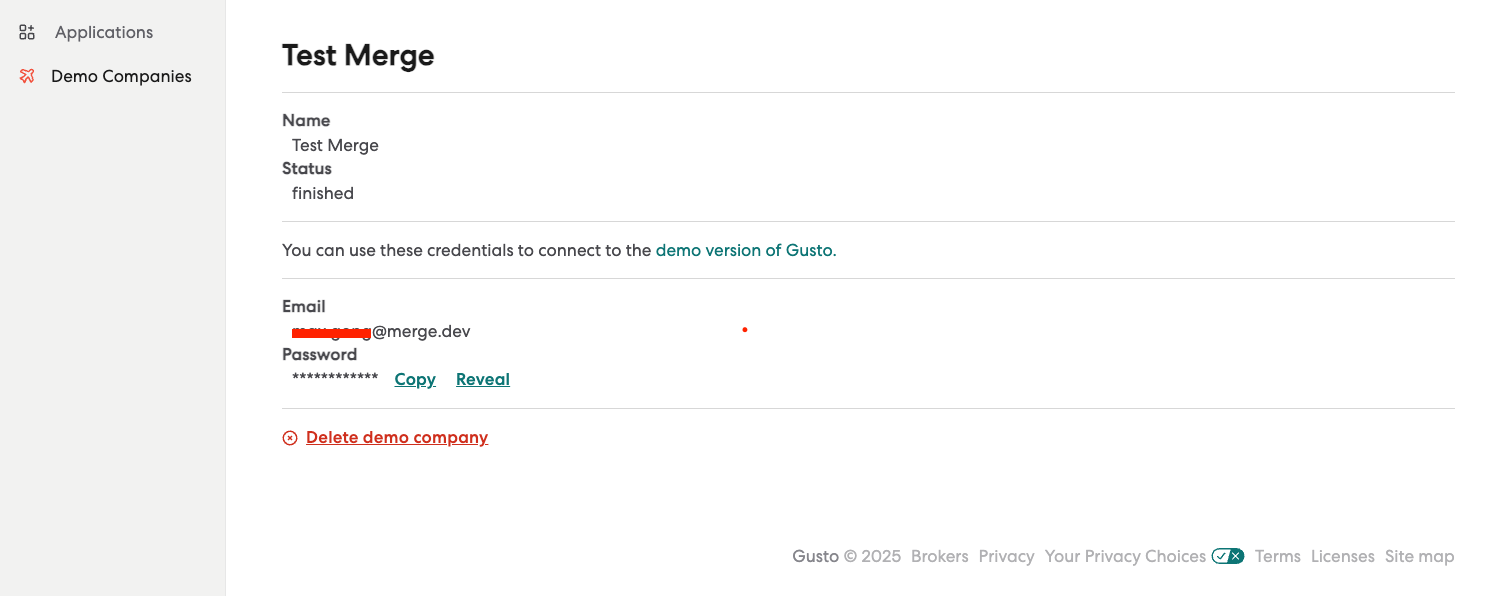The height and width of the screenshot is (596, 1509).
Task: Select Demo Companies in the sidebar
Action: (121, 77)
